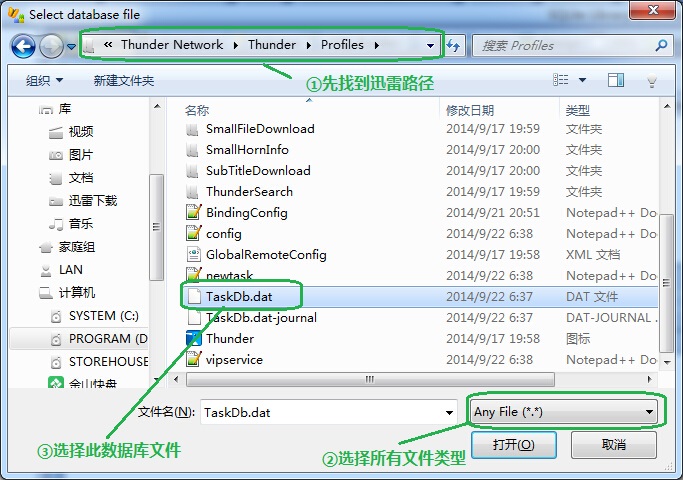The image size is (683, 480).
Task: Click the Thunder icon file
Action: pos(194,338)
